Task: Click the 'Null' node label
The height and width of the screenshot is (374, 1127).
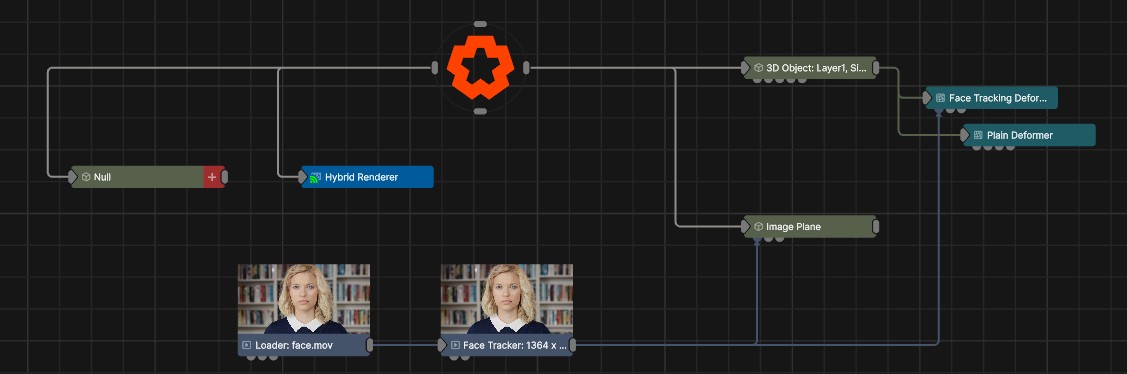Action: pyautogui.click(x=102, y=177)
